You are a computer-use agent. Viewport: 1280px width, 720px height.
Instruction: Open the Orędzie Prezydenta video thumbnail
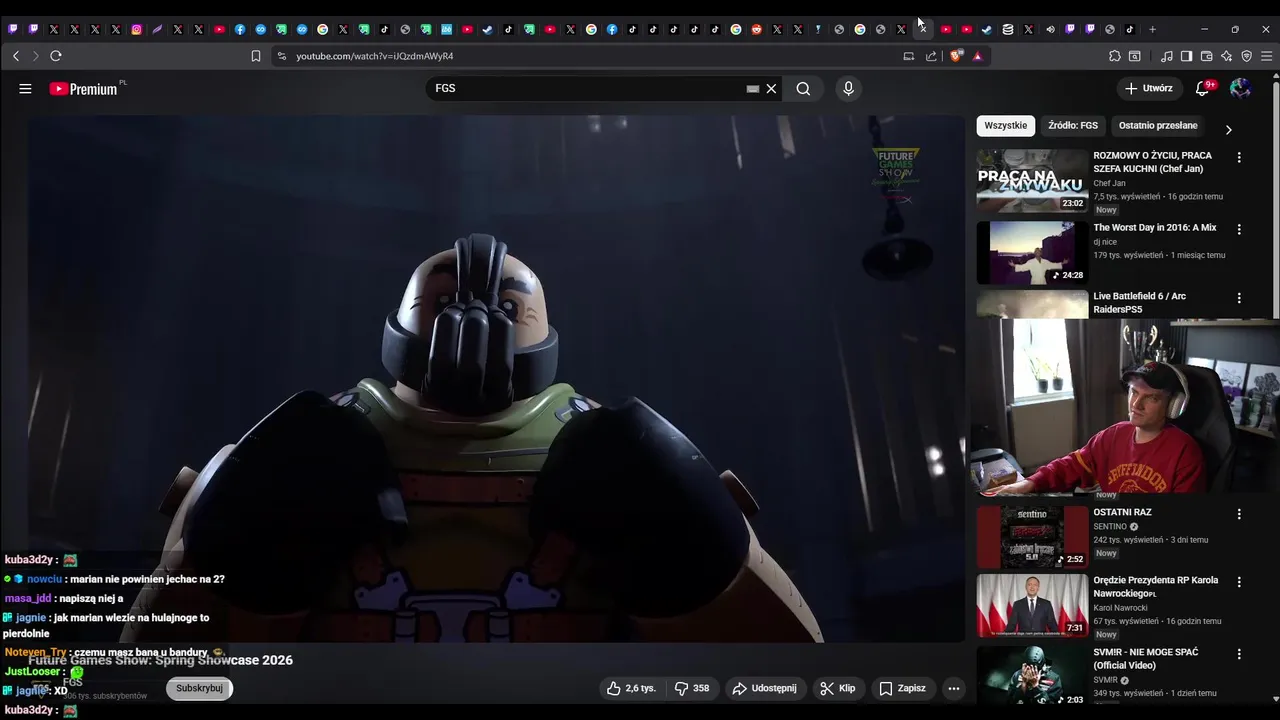1032,606
